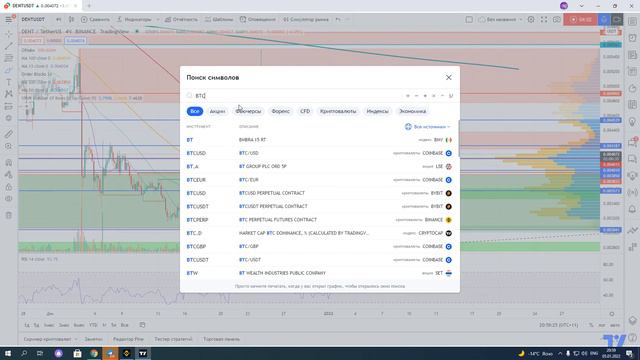Viewport: 640px width, 360px height.
Task: Choose BTCUSDT BTC/USDT Coinbase result
Action: [320, 260]
